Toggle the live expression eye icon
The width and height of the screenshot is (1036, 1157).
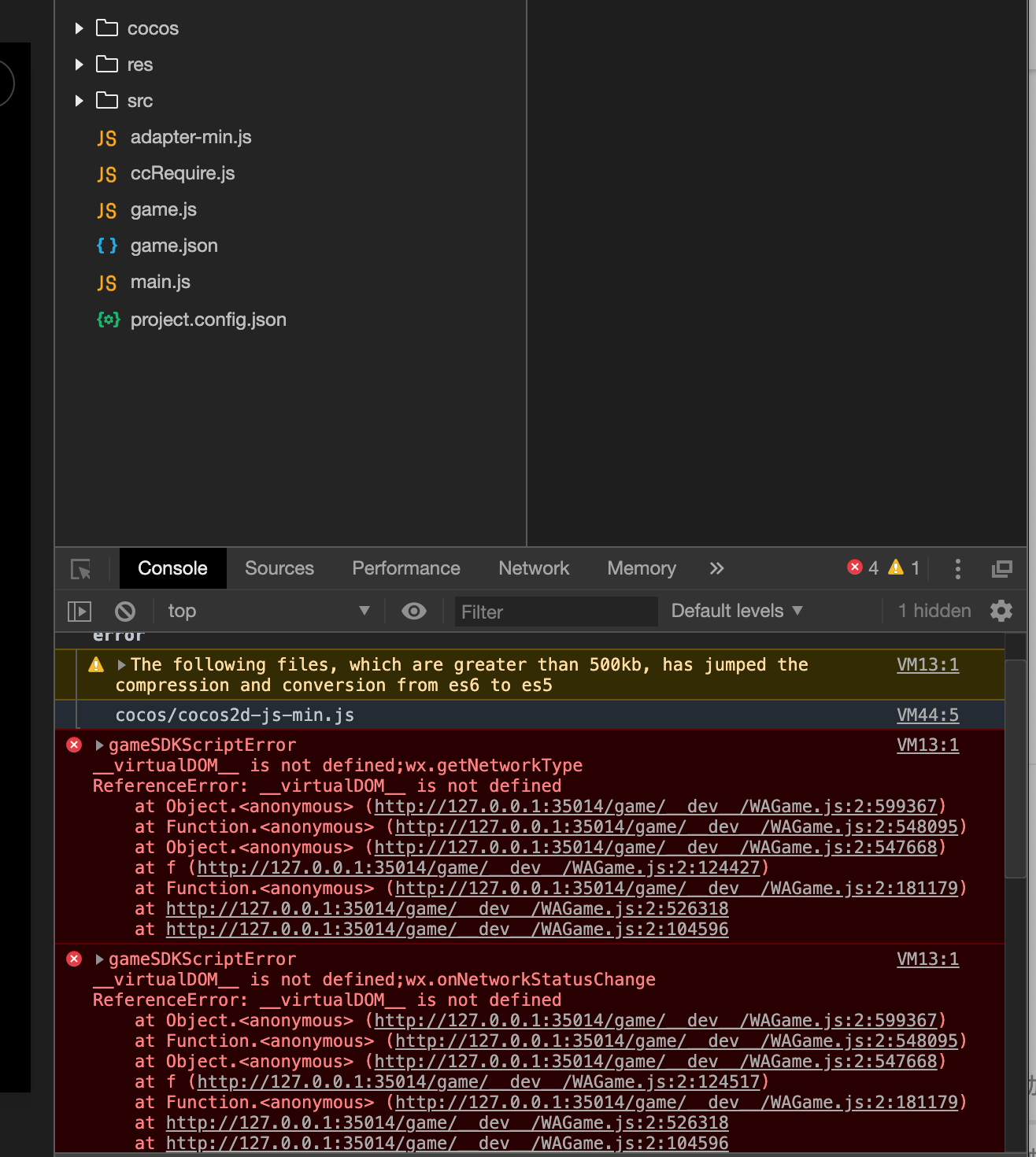[414, 612]
